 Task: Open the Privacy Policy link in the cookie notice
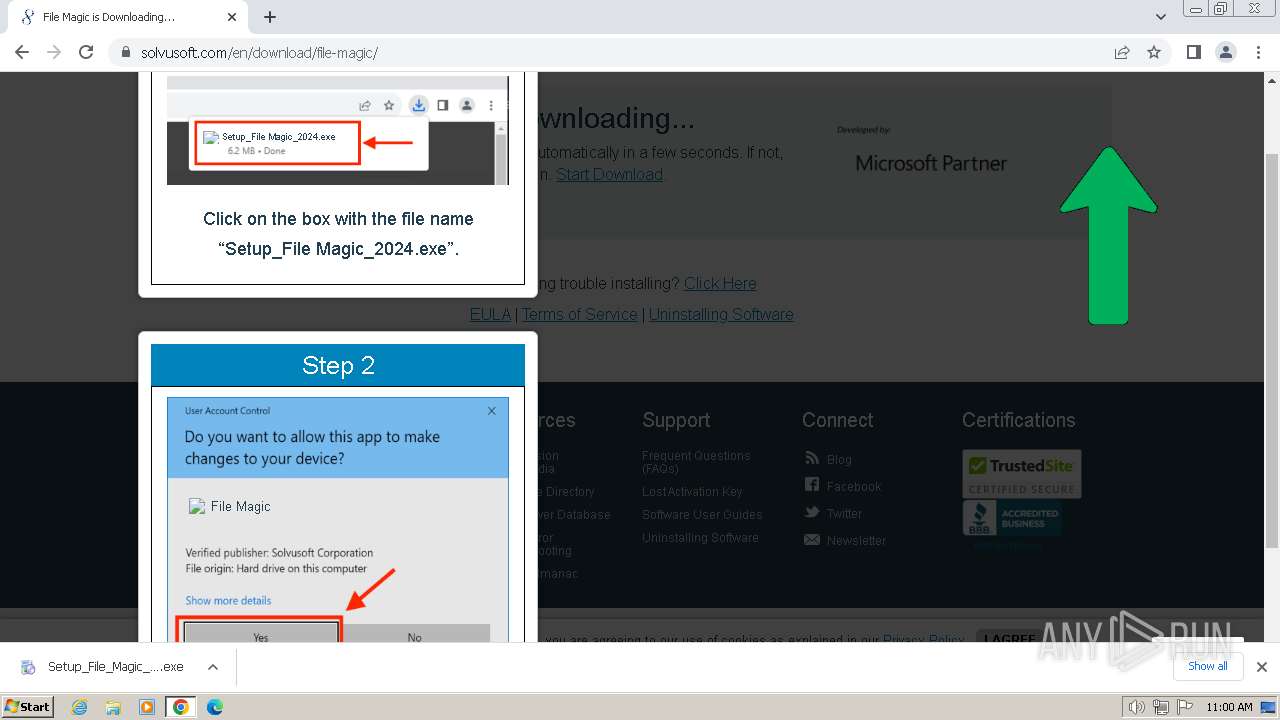[923, 640]
